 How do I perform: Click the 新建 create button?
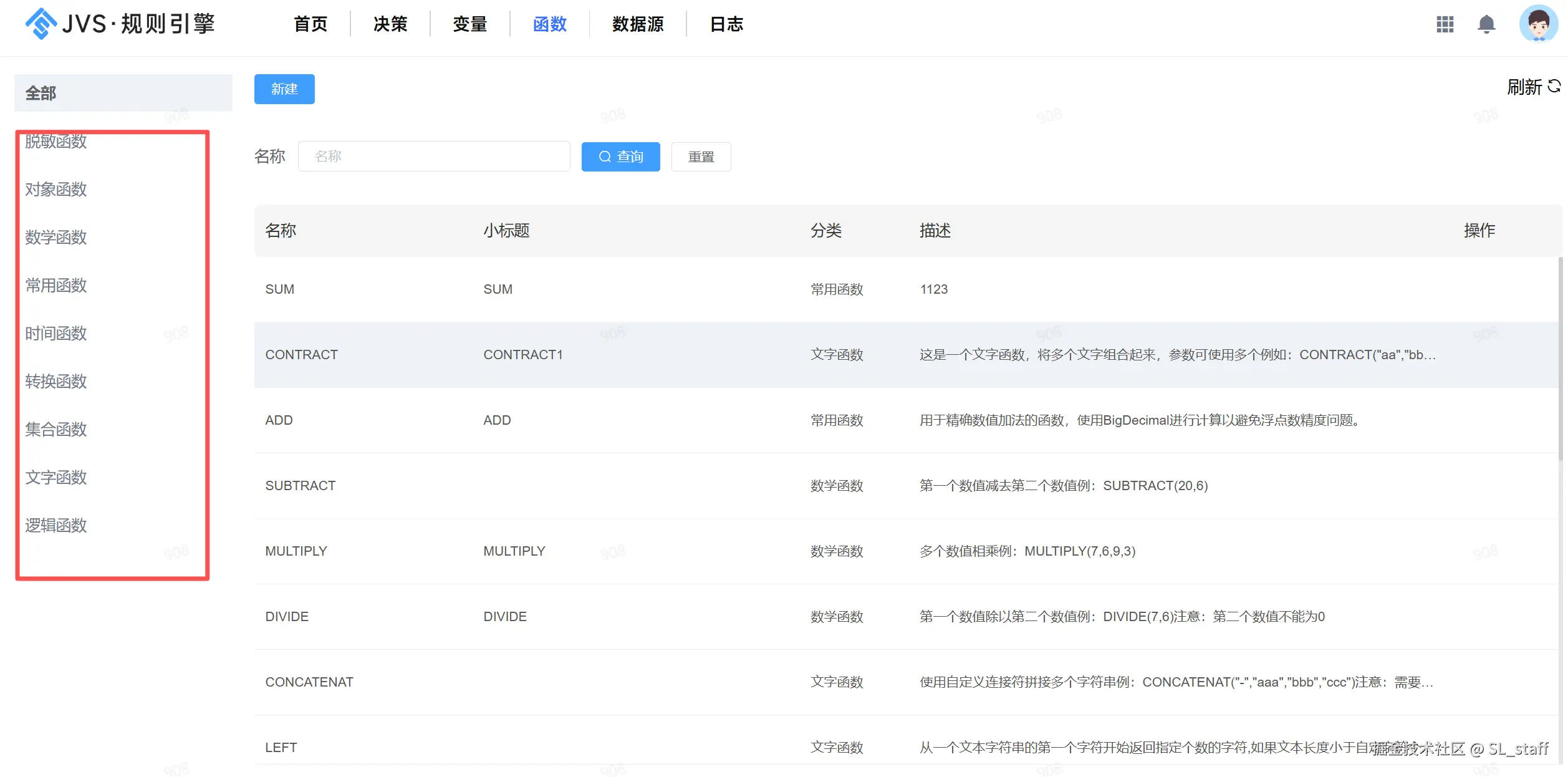point(284,89)
